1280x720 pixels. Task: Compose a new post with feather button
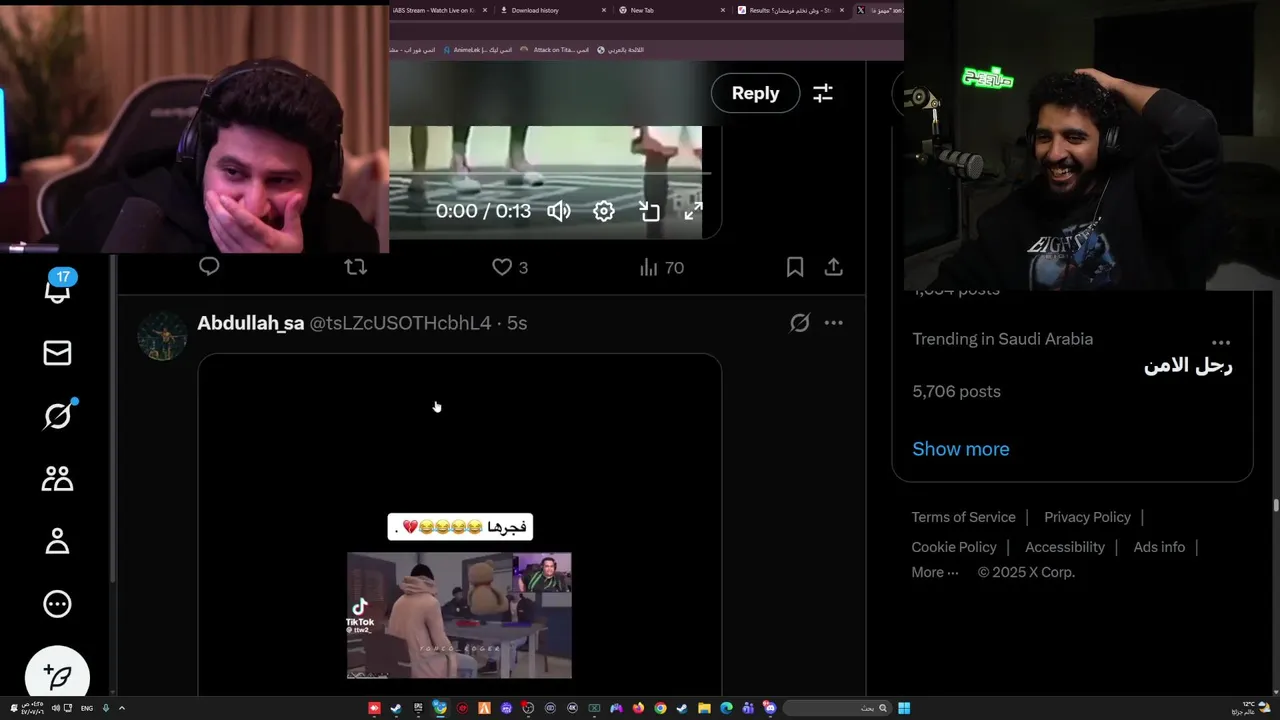click(57, 677)
